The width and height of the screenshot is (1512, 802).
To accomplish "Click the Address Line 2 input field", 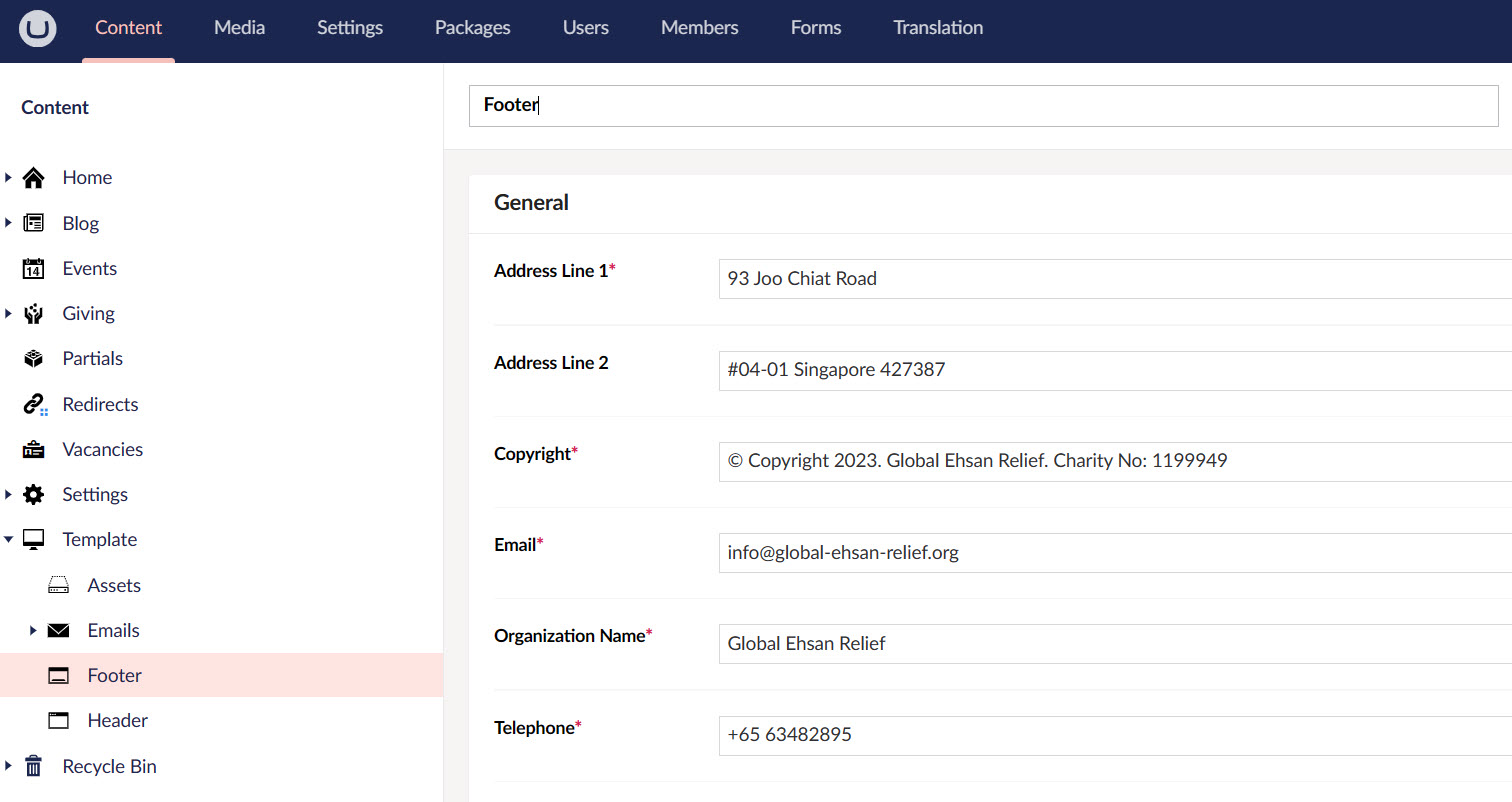I will coord(1115,371).
